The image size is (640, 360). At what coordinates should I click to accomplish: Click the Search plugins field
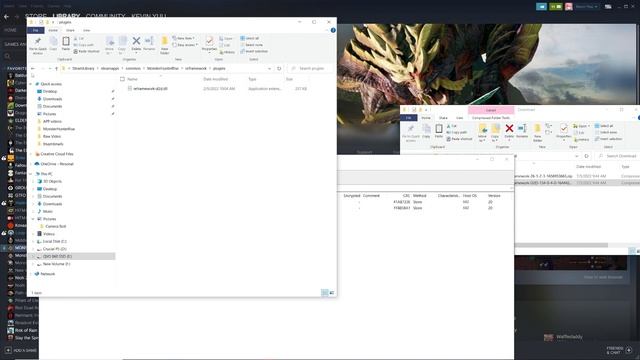[311, 69]
